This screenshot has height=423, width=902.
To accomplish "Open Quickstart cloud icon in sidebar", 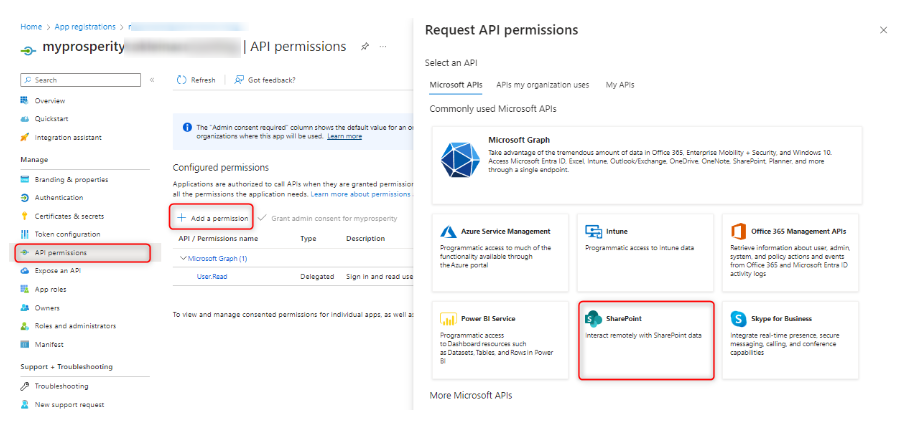I will 24,119.
